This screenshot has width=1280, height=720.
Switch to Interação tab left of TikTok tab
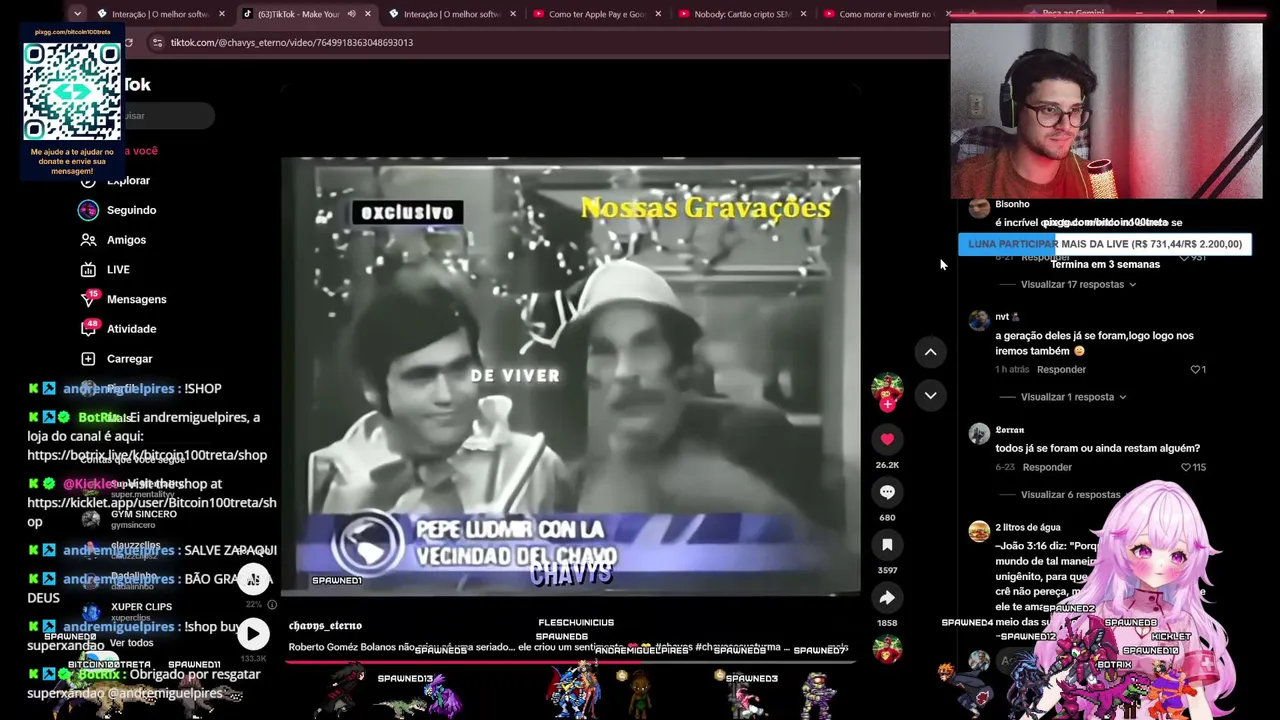(x=160, y=14)
